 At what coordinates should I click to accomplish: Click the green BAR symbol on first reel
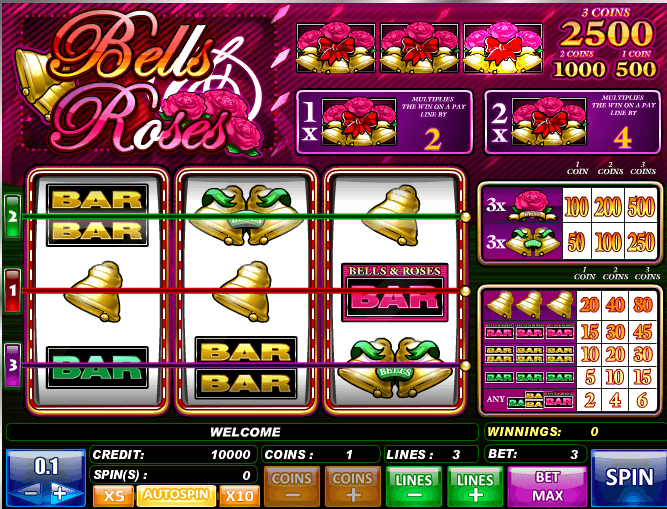pos(97,367)
